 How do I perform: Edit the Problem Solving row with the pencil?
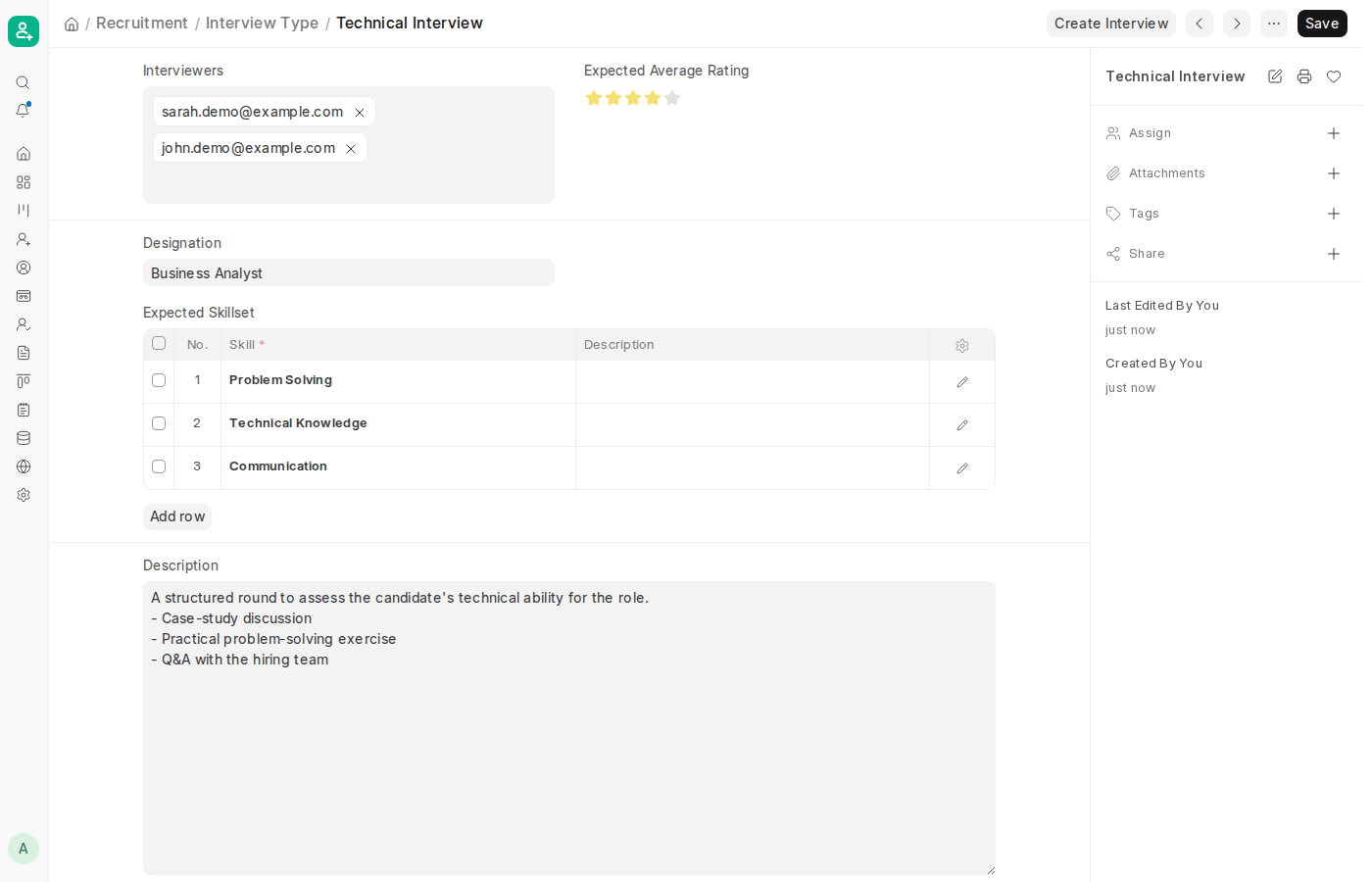[962, 382]
